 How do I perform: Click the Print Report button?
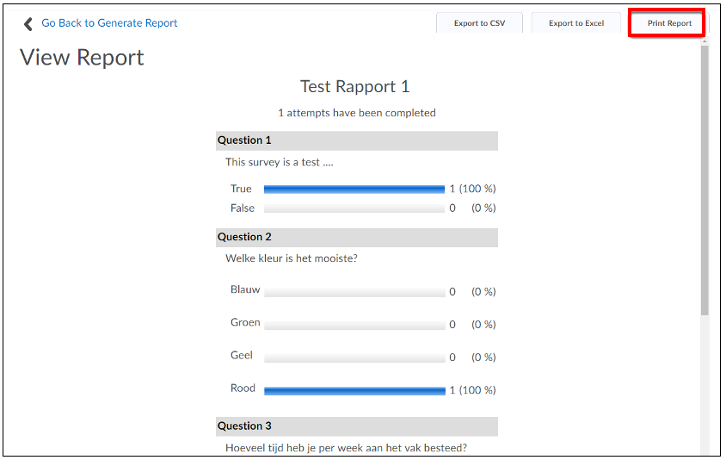669,23
